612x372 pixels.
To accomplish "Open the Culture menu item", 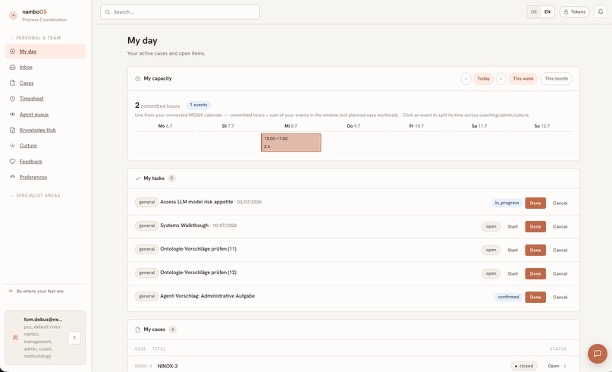I will click(x=45, y=146).
